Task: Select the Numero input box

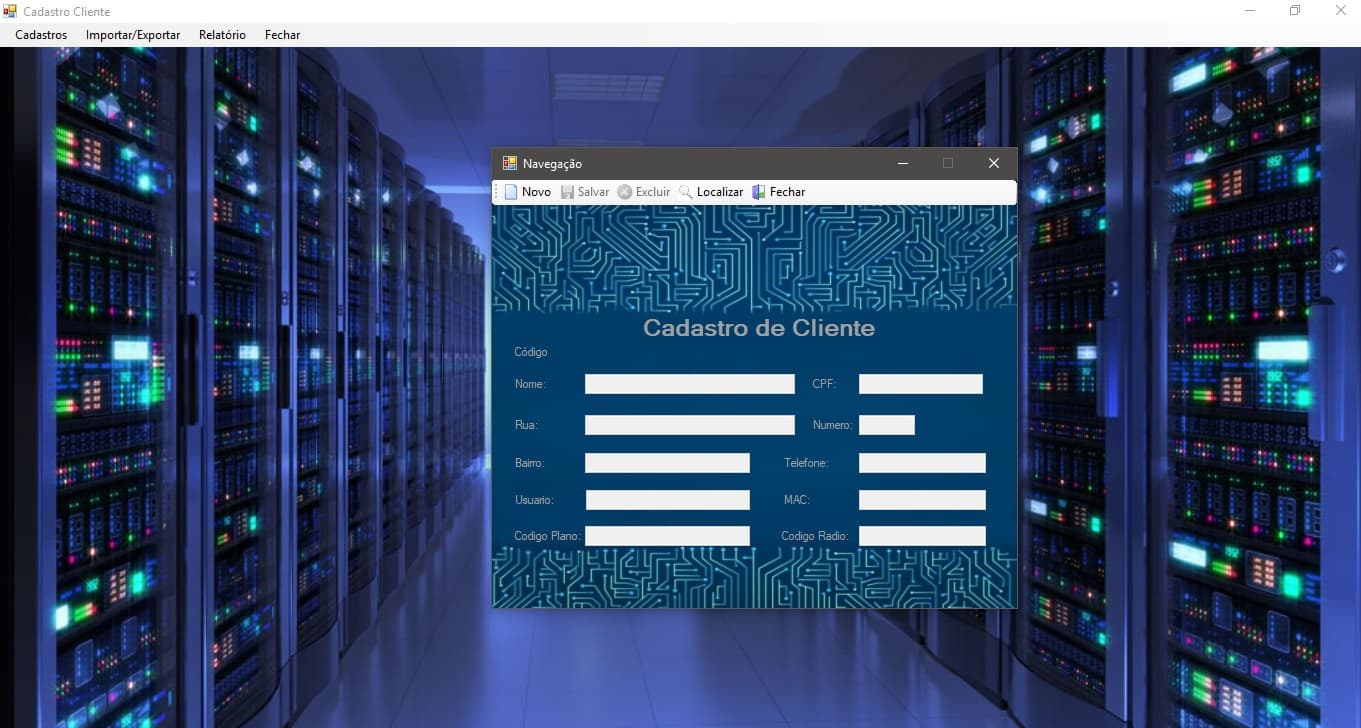Action: tap(886, 424)
